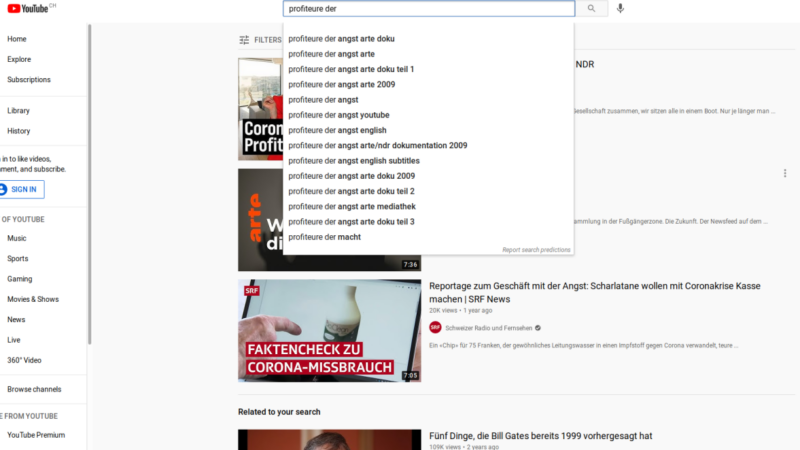The height and width of the screenshot is (450, 800).
Task: Pick the 'profiteure der angst arte mediathek' suggestion
Action: pyautogui.click(x=429, y=207)
